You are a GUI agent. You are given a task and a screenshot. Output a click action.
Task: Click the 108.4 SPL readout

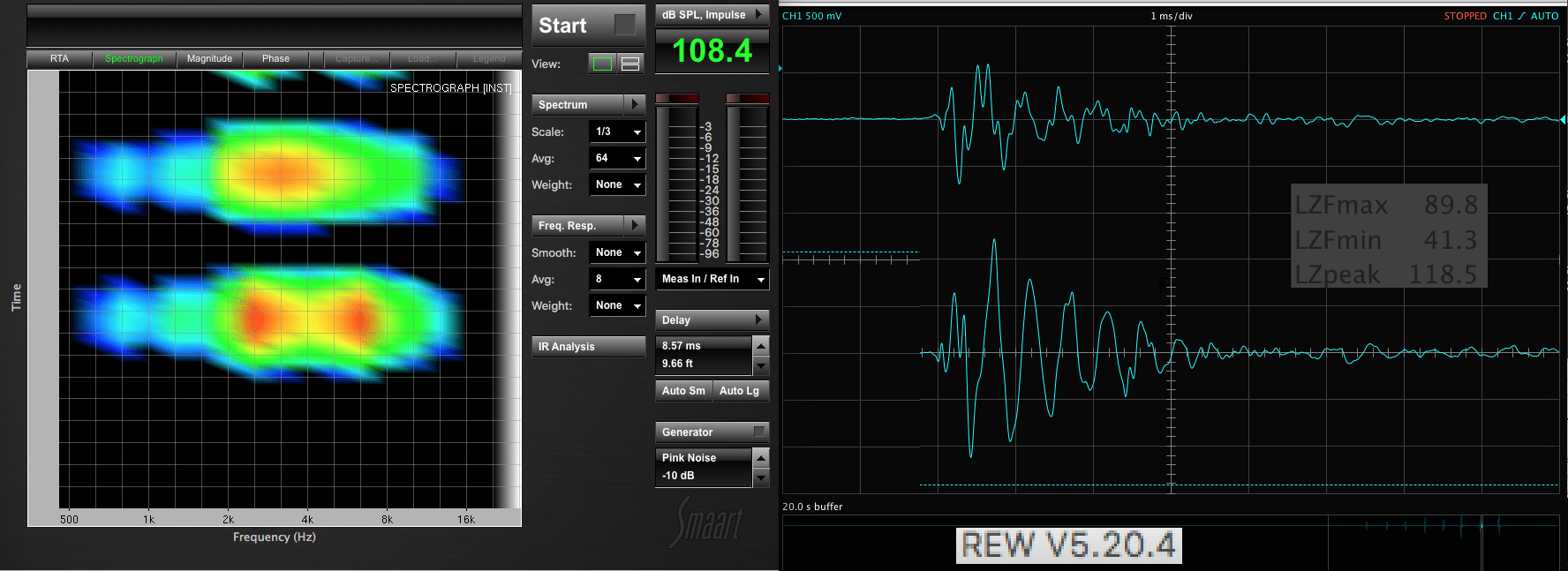coord(712,50)
